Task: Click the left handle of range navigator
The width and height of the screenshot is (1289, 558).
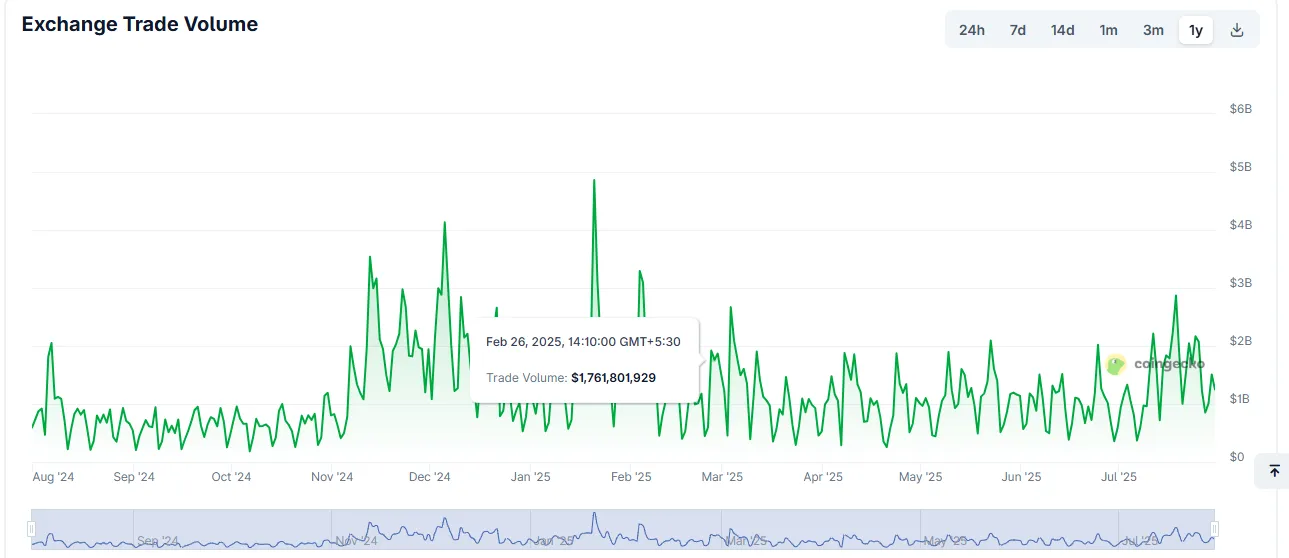Action: point(32,528)
